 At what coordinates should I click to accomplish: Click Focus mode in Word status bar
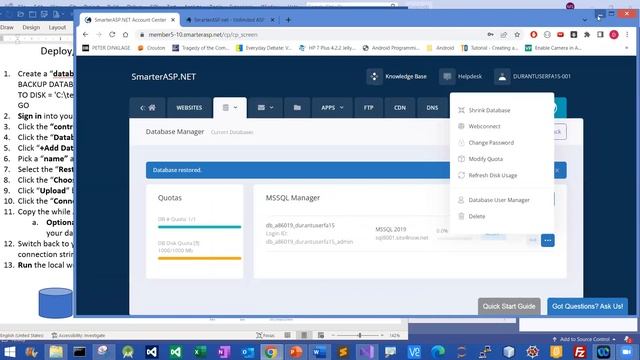click(x=265, y=335)
